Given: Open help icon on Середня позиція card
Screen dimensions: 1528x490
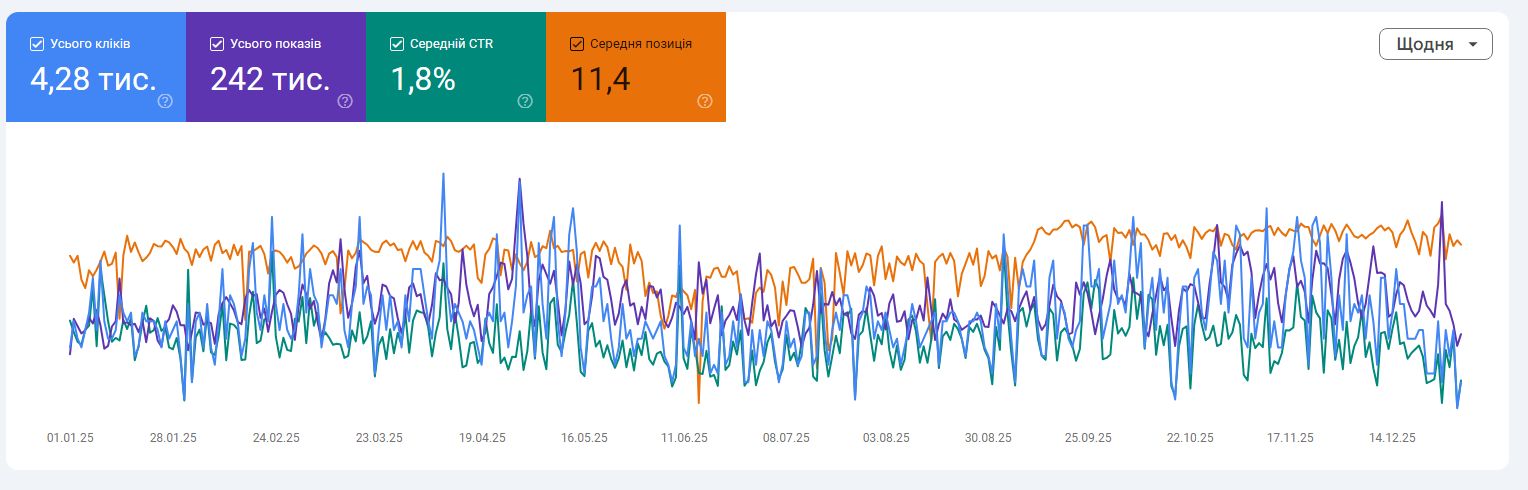Looking at the screenshot, I should (x=705, y=101).
